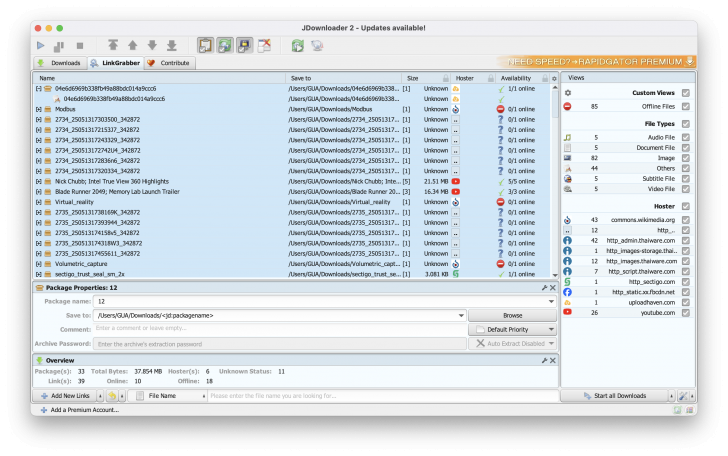The image size is (728, 456).
Task: Toggle auto reconnect toolbar icon
Action: [225, 46]
